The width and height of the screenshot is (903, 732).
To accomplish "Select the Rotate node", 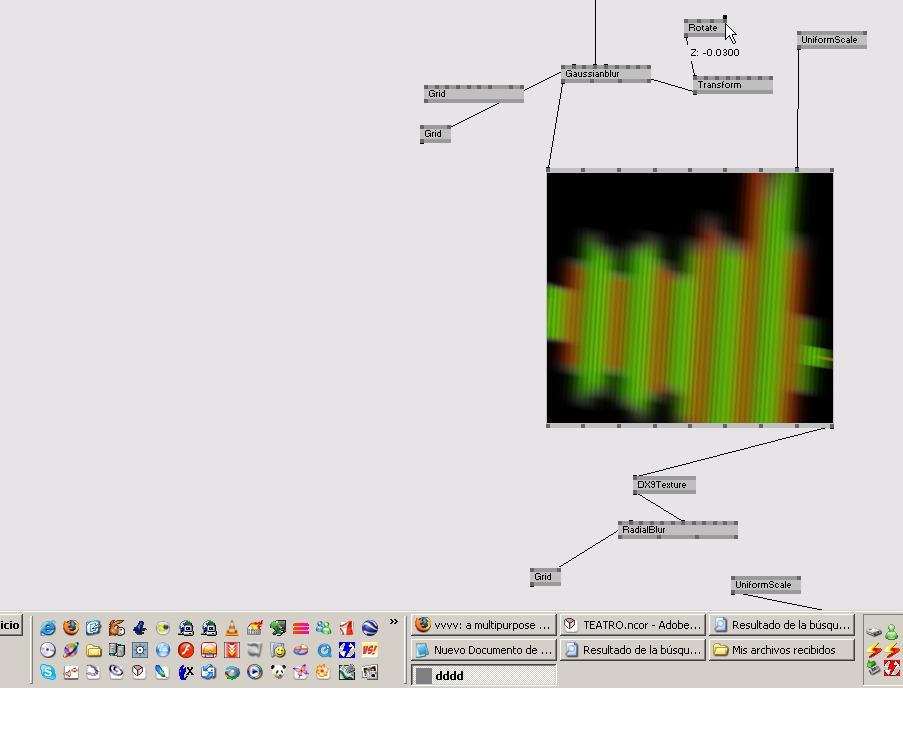I will 704,28.
